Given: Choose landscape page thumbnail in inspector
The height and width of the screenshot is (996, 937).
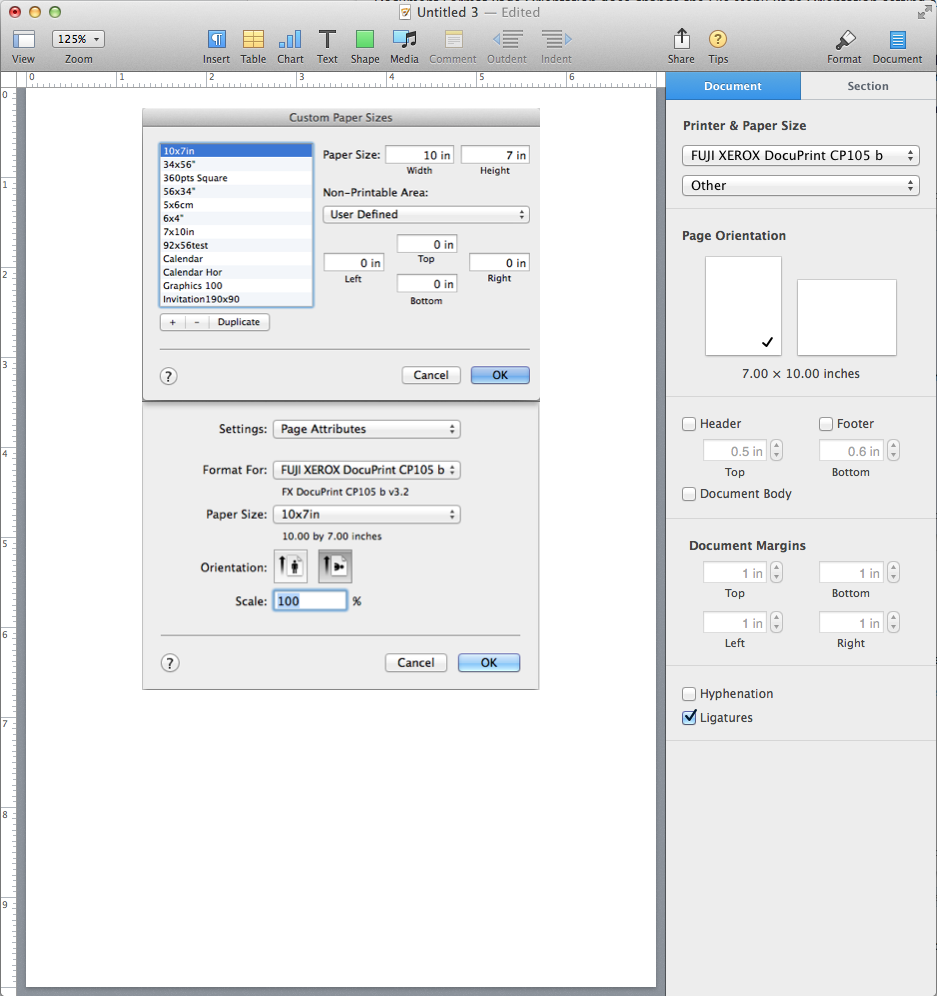Looking at the screenshot, I should tap(847, 318).
